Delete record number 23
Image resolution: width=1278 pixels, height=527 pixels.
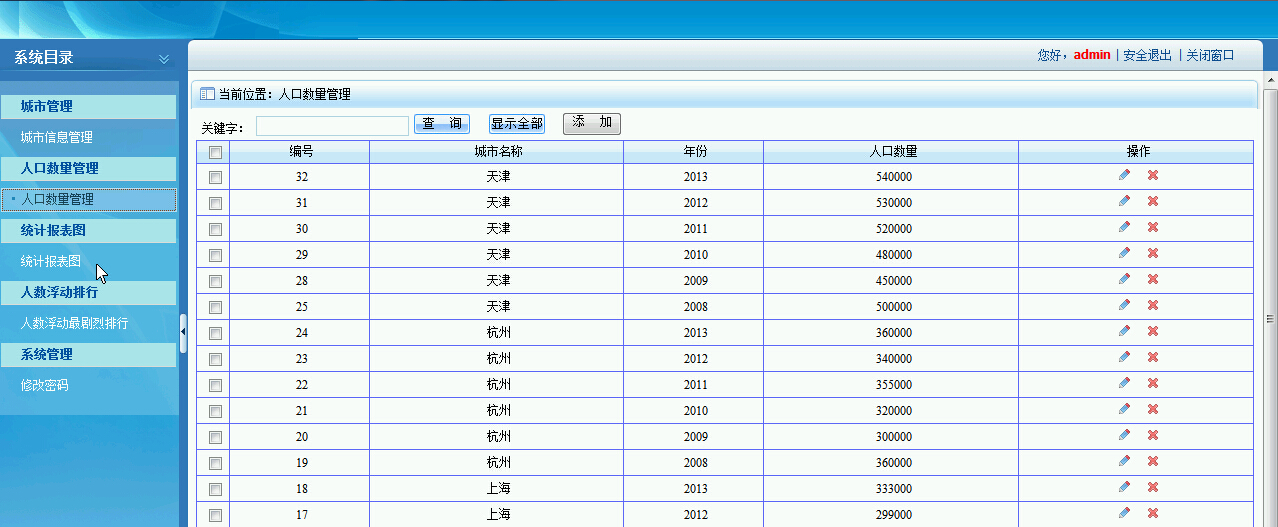(1152, 357)
